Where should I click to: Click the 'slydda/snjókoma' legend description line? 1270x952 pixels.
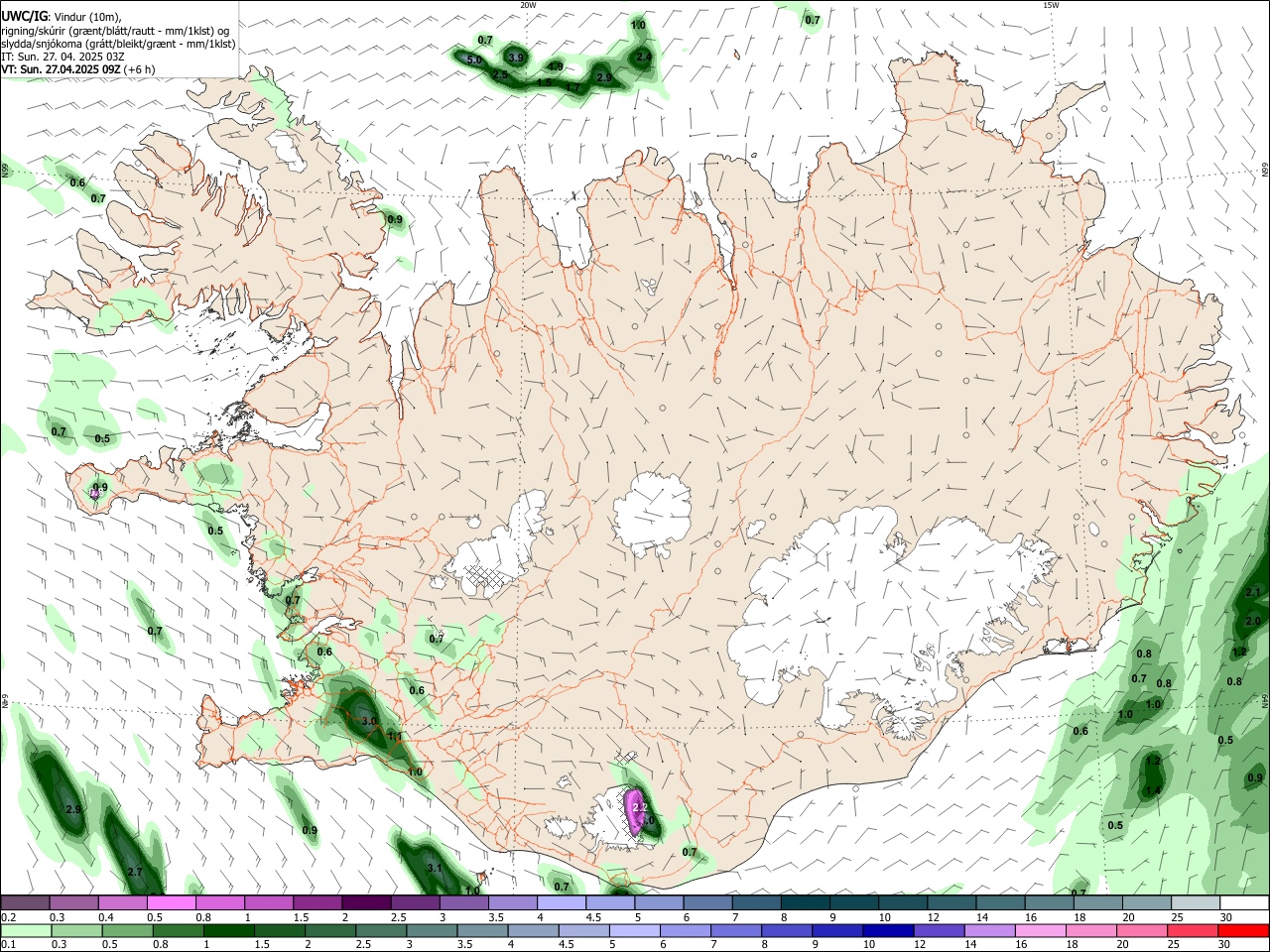pos(118,44)
